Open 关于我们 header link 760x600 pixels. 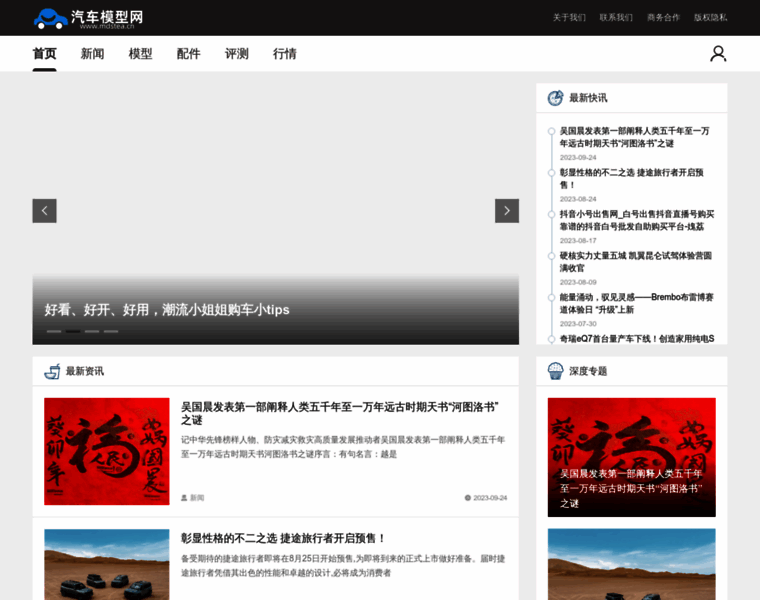click(x=570, y=17)
